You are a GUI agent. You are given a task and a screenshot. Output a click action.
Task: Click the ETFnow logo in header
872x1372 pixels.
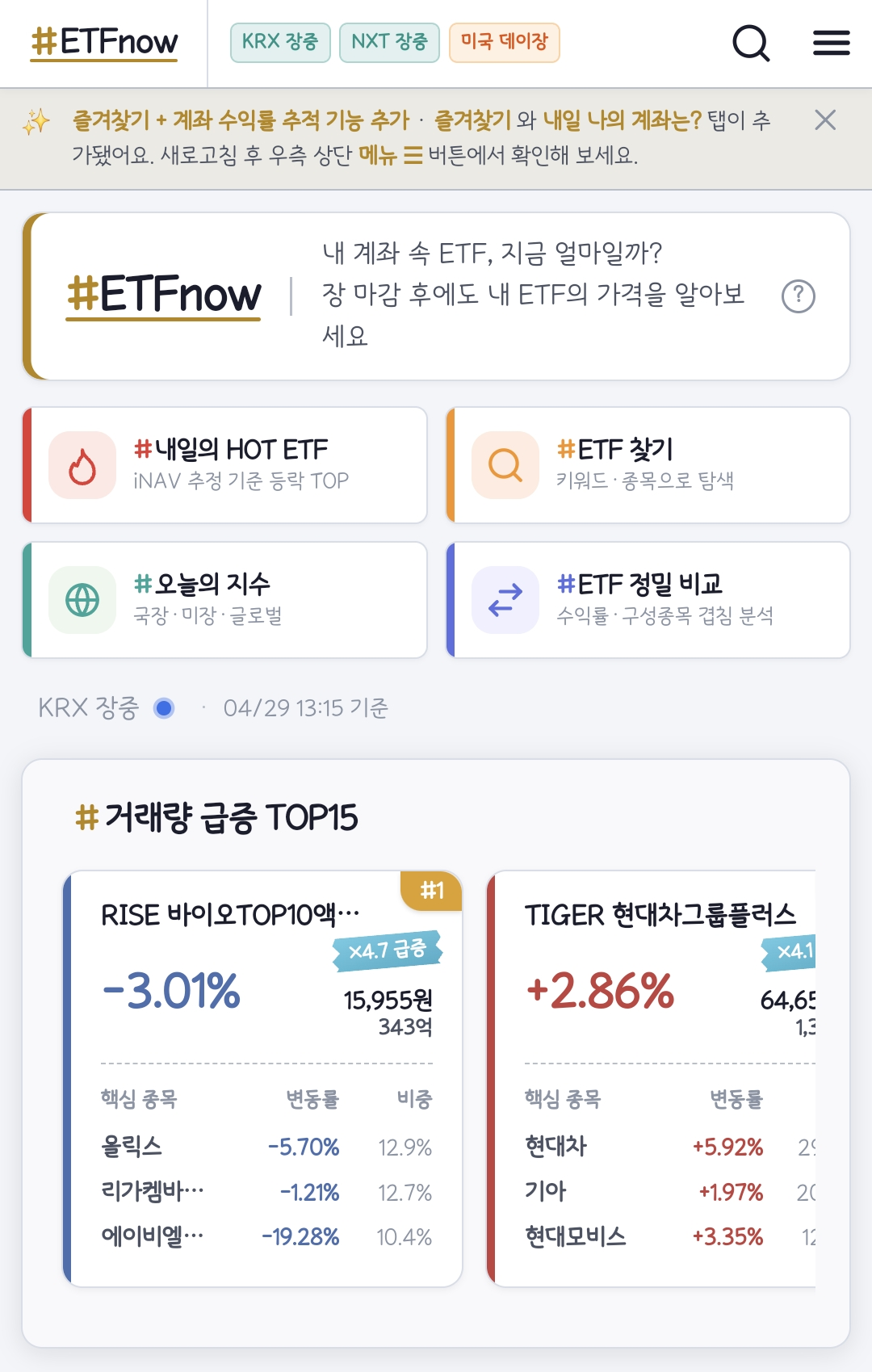(104, 43)
